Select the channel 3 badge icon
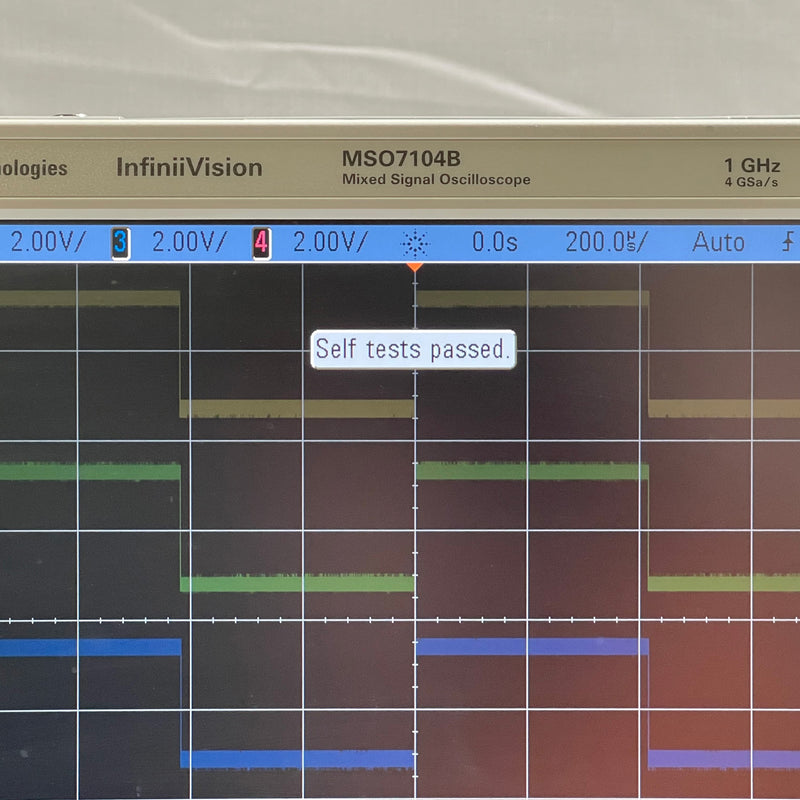 119,241
